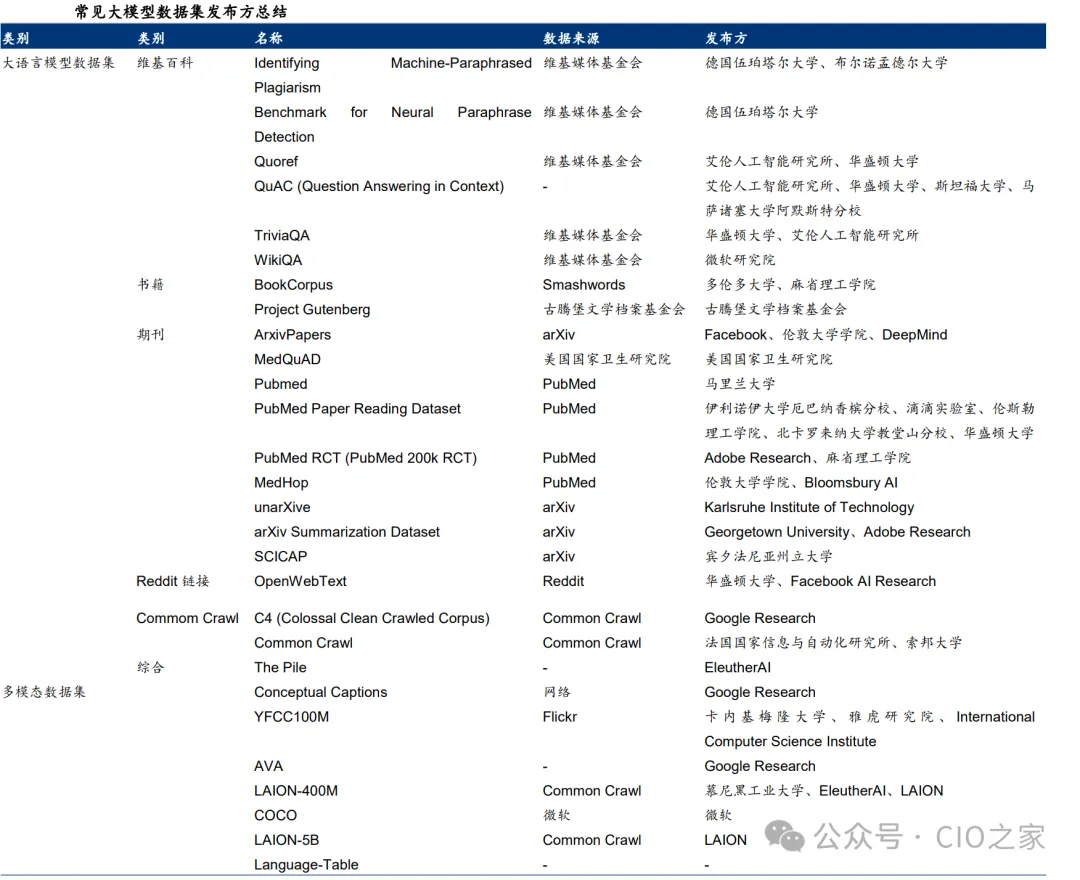Select the "WikiQA" dataset name

[x=278, y=260]
